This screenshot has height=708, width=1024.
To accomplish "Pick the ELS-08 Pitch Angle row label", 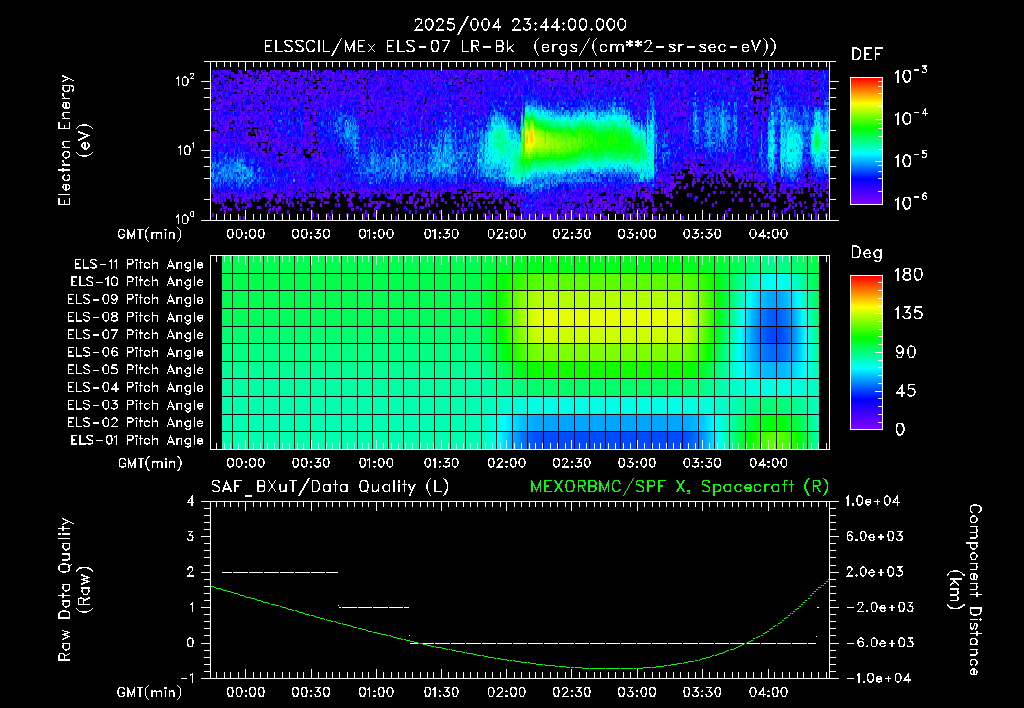I will (136, 317).
